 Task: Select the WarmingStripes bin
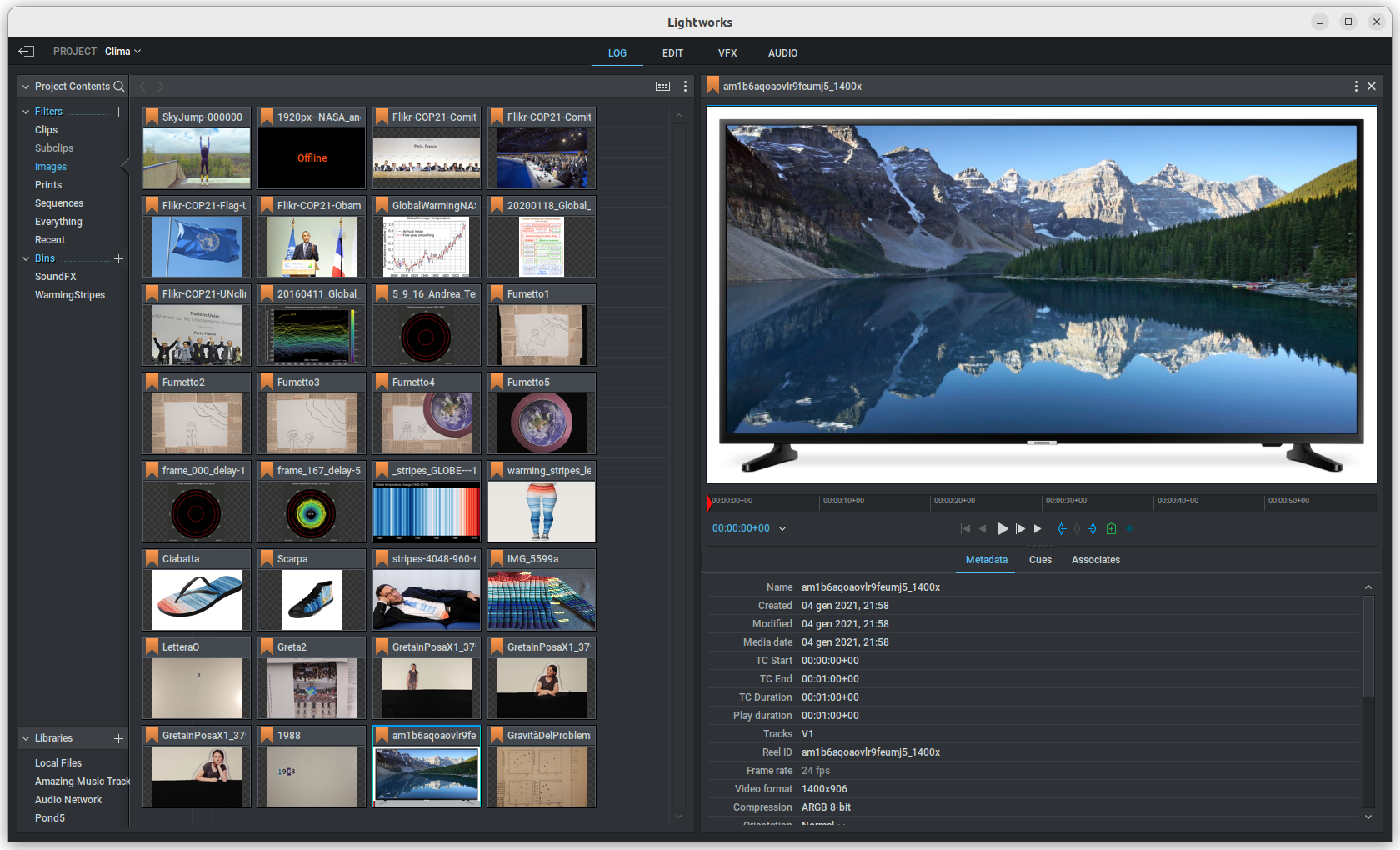[x=70, y=295]
